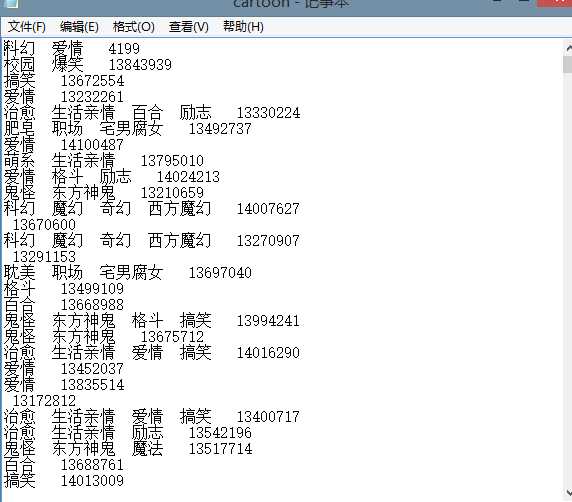Click the number 13542196

point(220,433)
